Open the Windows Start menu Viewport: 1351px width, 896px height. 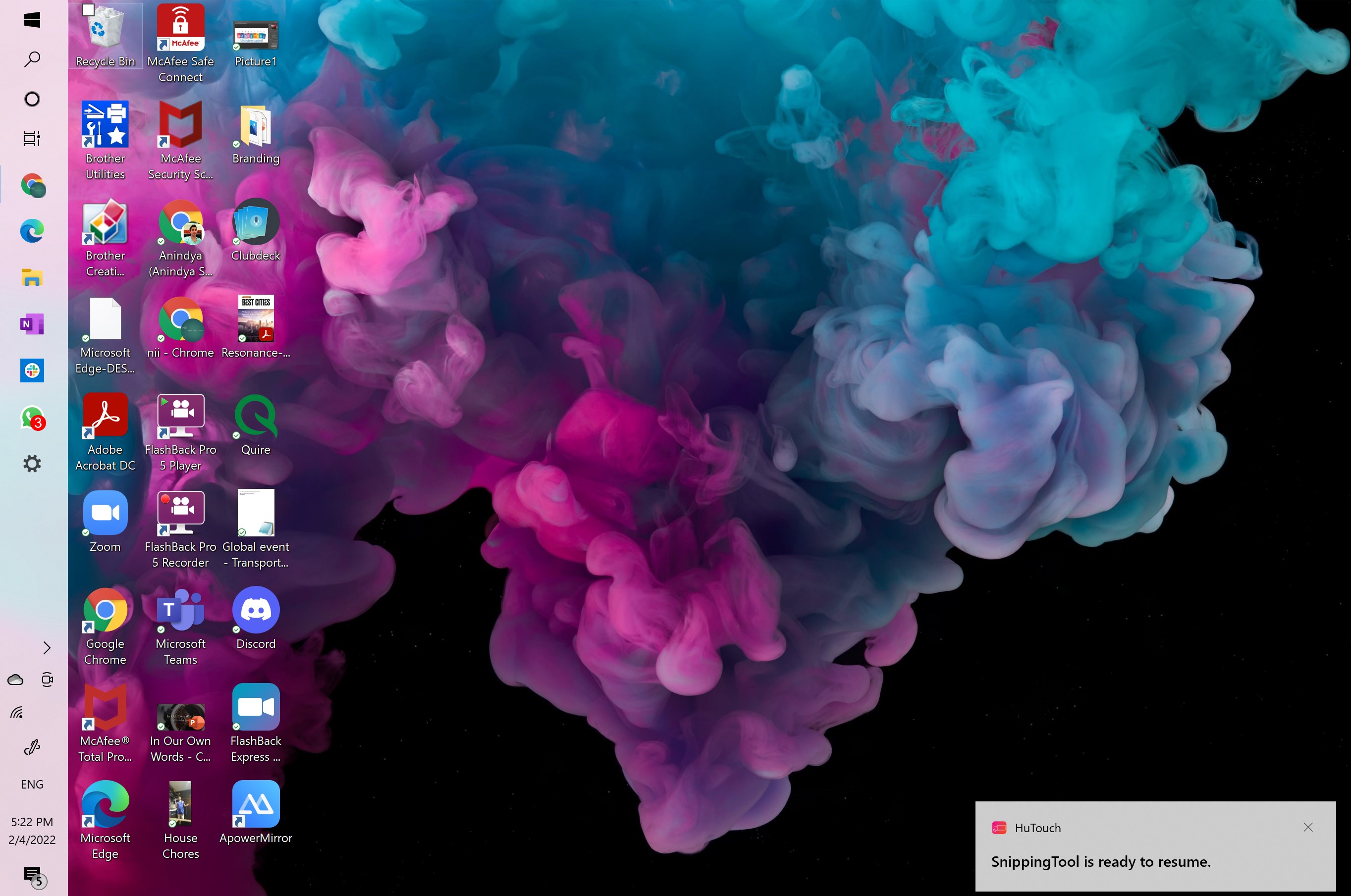(x=32, y=20)
